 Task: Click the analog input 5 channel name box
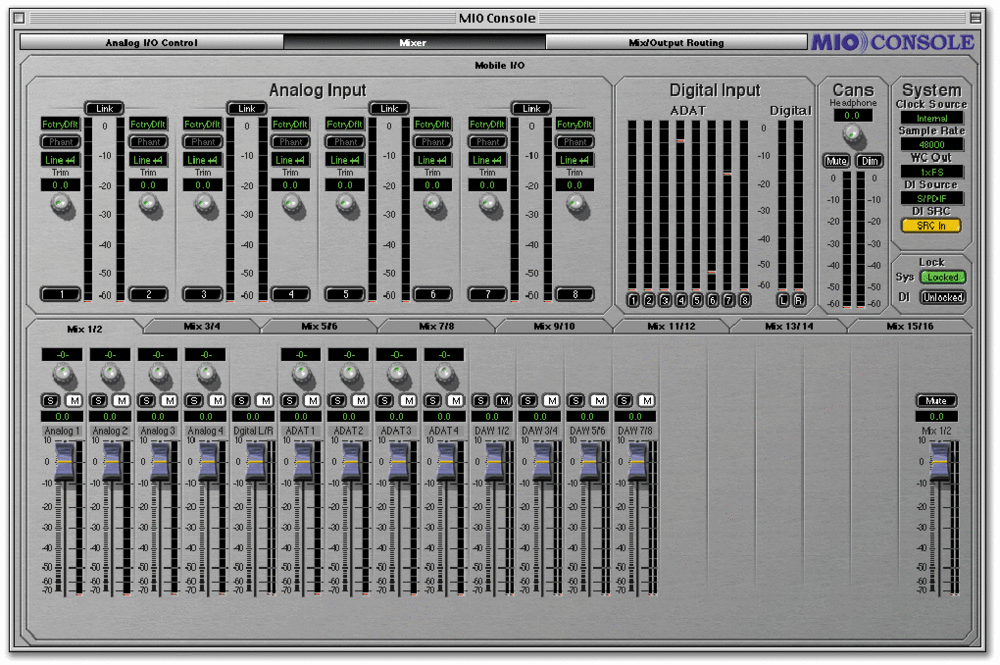(x=345, y=294)
